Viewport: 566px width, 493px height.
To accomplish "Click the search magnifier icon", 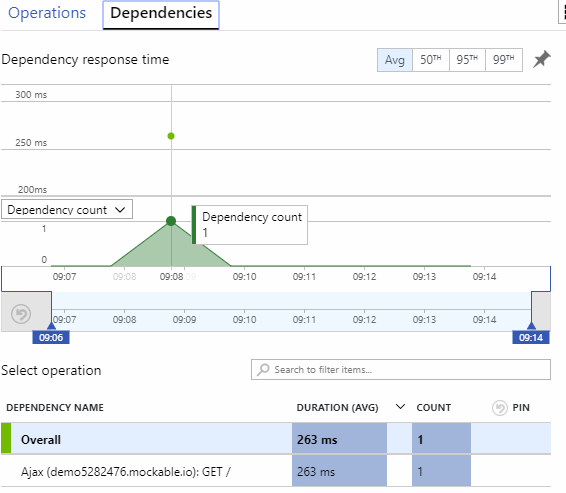I will click(x=263, y=370).
